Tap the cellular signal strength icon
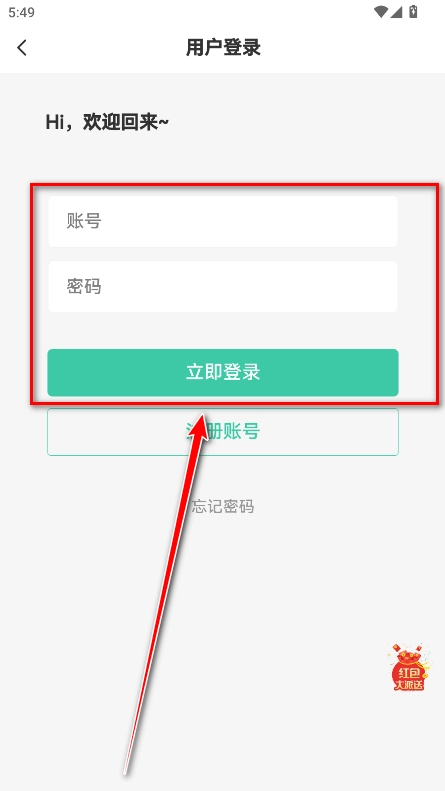The image size is (445, 791). pyautogui.click(x=396, y=12)
